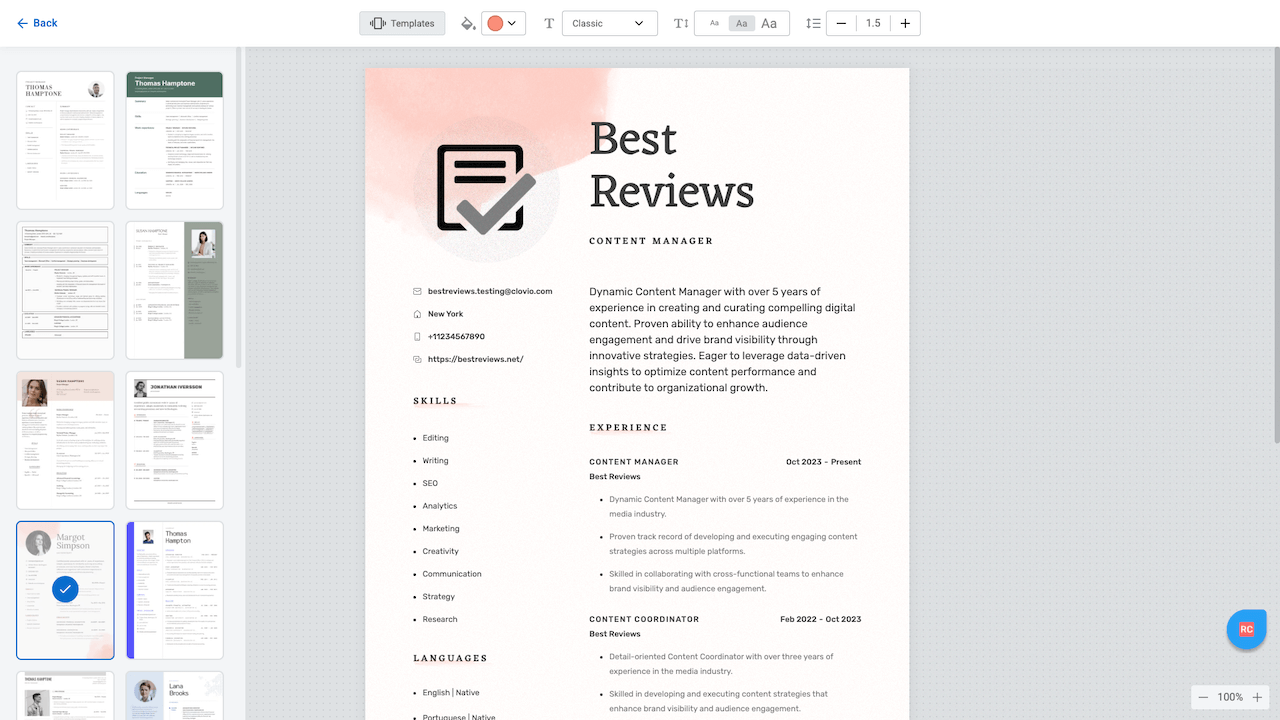Click the https://bestreviews.net/ link
This screenshot has height=720, width=1280.
475,358
